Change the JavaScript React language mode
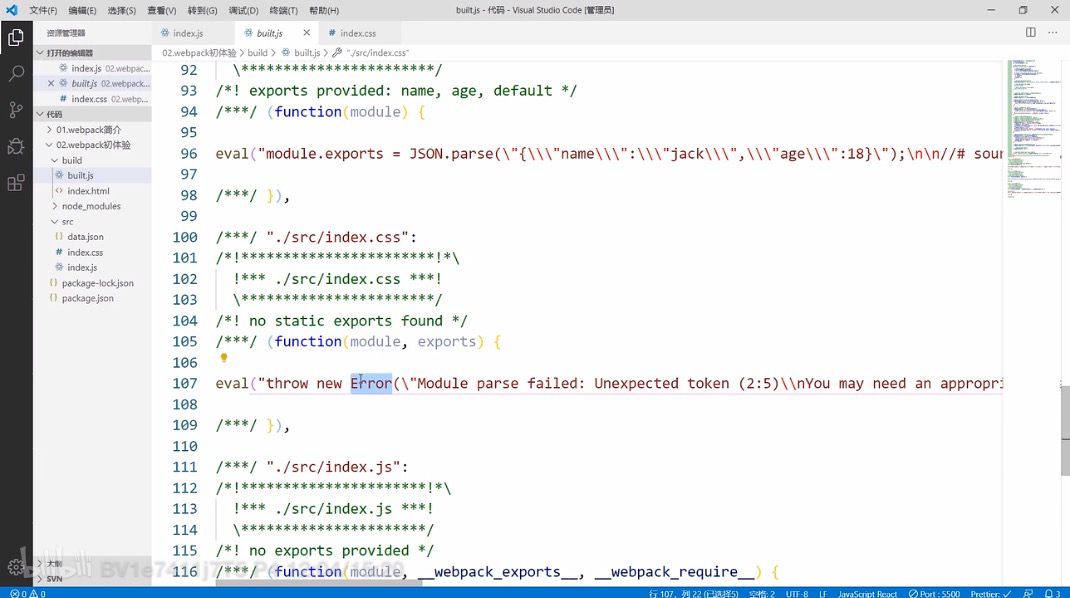 [867, 593]
